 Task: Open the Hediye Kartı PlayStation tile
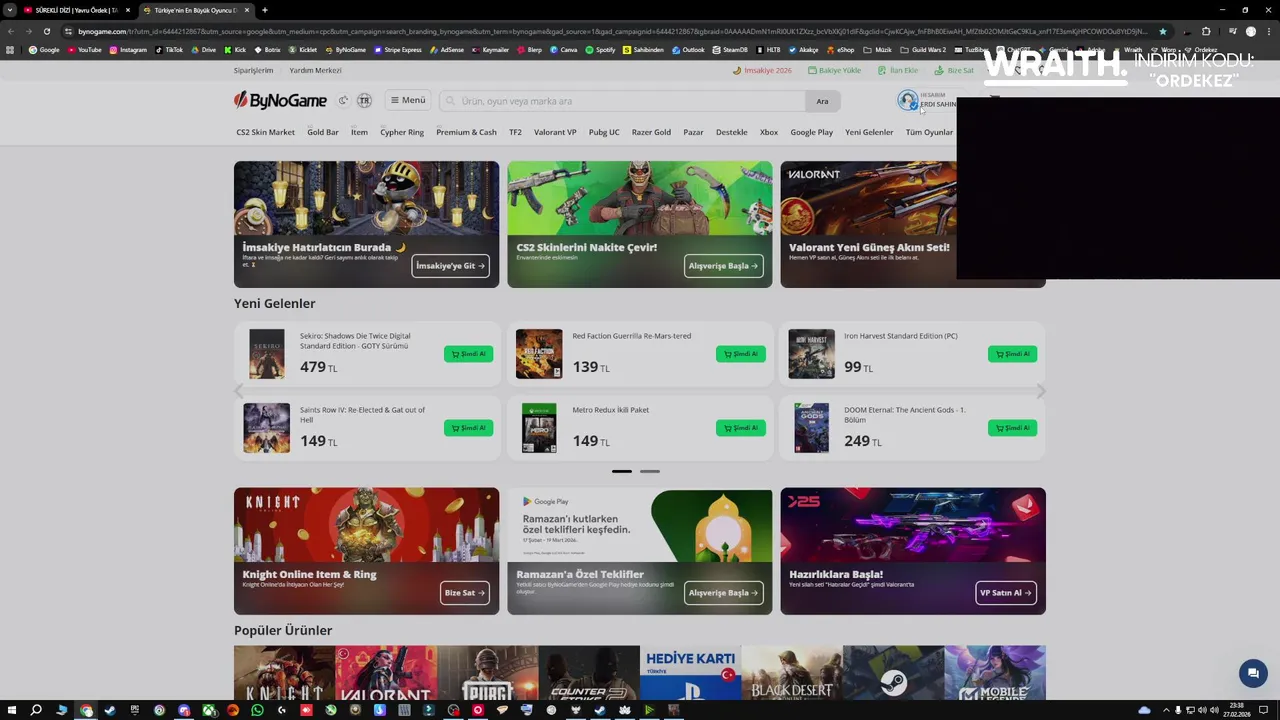[x=690, y=673]
